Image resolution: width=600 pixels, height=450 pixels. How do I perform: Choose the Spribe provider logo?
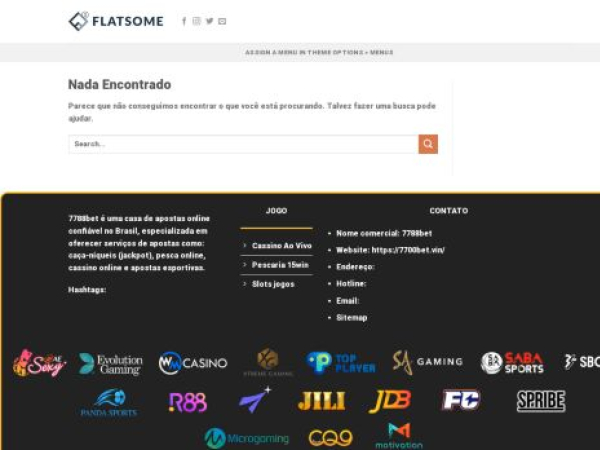(541, 401)
